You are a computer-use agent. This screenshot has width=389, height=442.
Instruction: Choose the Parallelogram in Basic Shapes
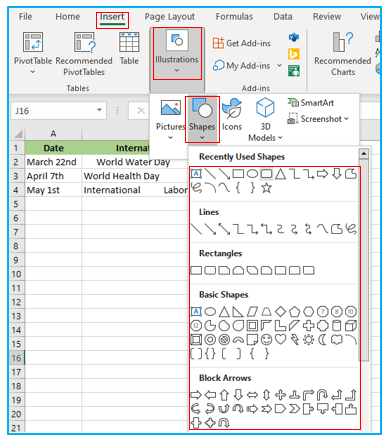[x=252, y=312]
